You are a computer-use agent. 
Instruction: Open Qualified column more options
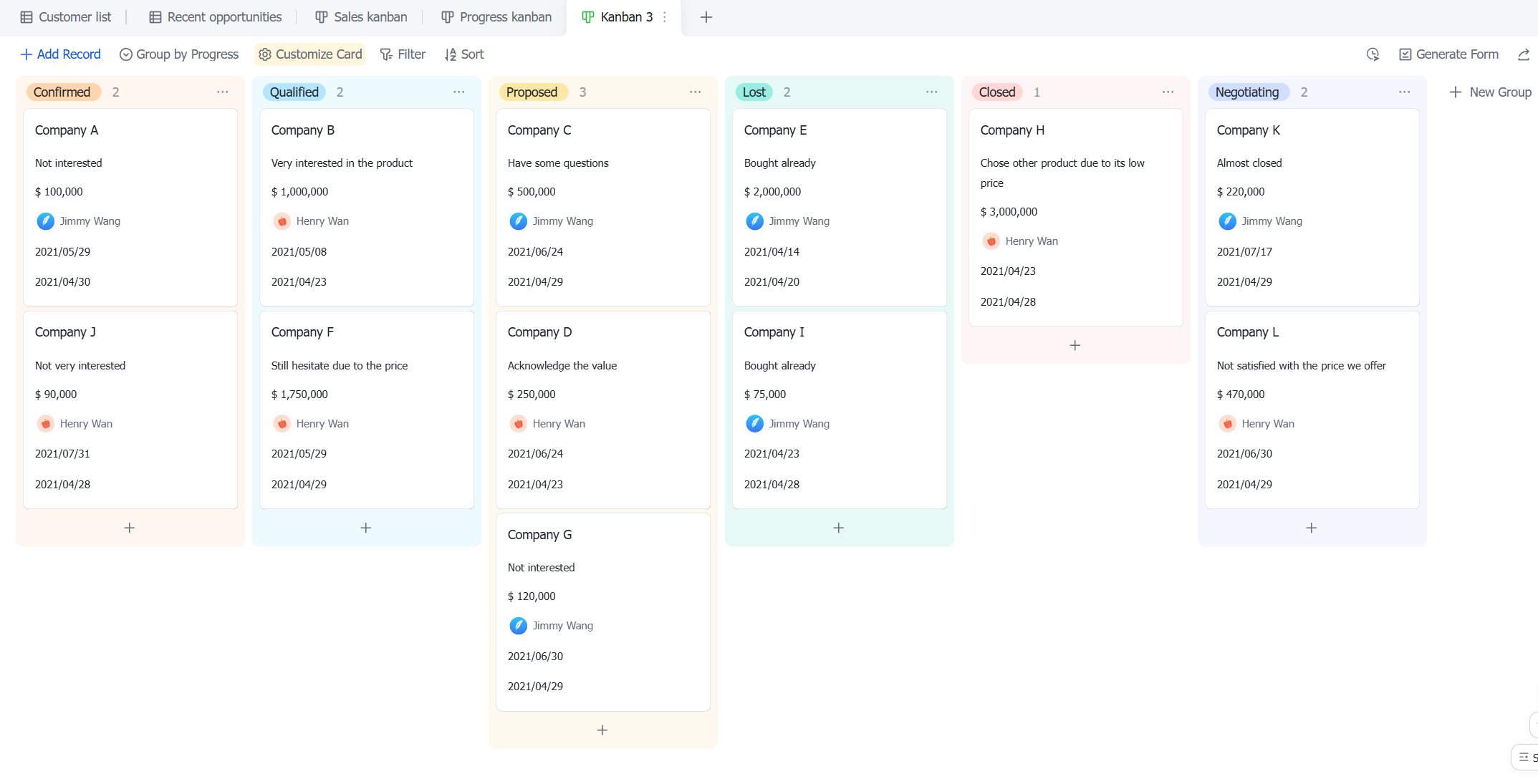(x=459, y=92)
